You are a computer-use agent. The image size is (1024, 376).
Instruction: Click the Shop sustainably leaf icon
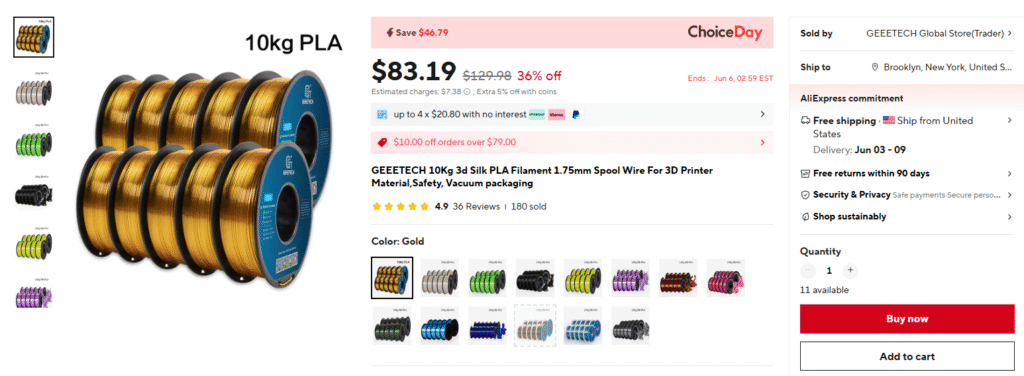coord(805,216)
